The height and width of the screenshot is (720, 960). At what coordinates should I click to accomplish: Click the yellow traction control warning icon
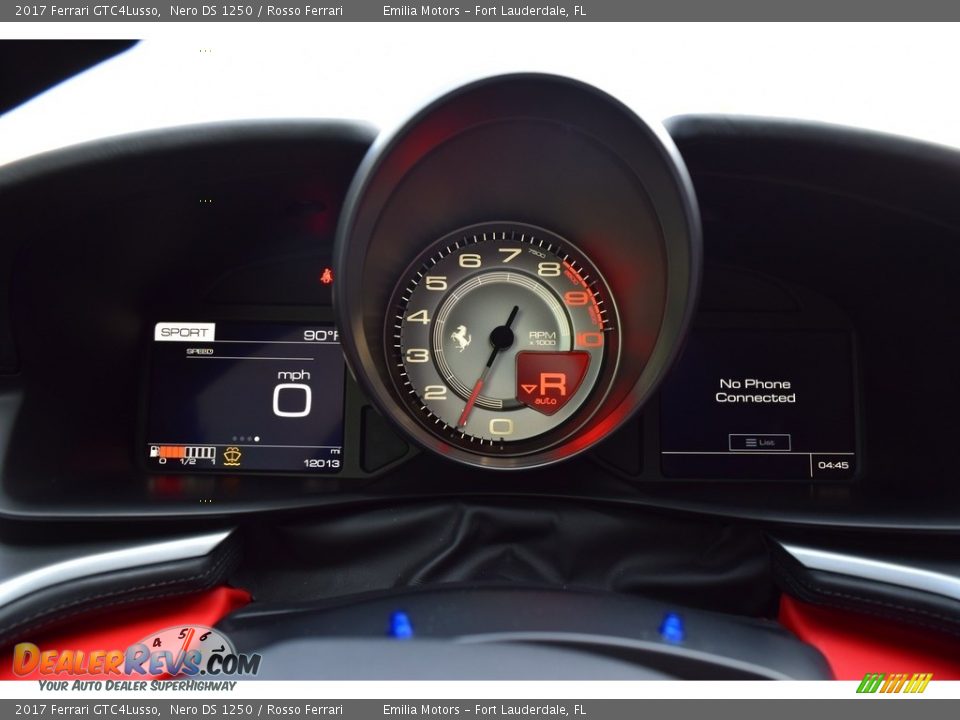pyautogui.click(x=232, y=456)
